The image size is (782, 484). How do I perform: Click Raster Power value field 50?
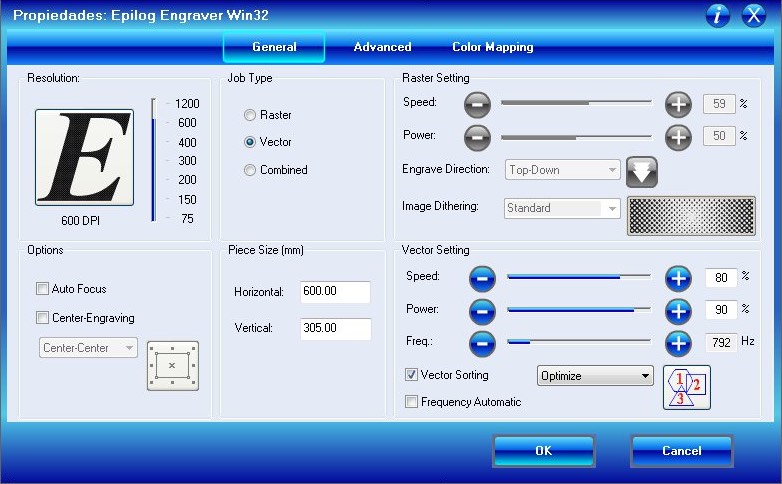coord(719,136)
